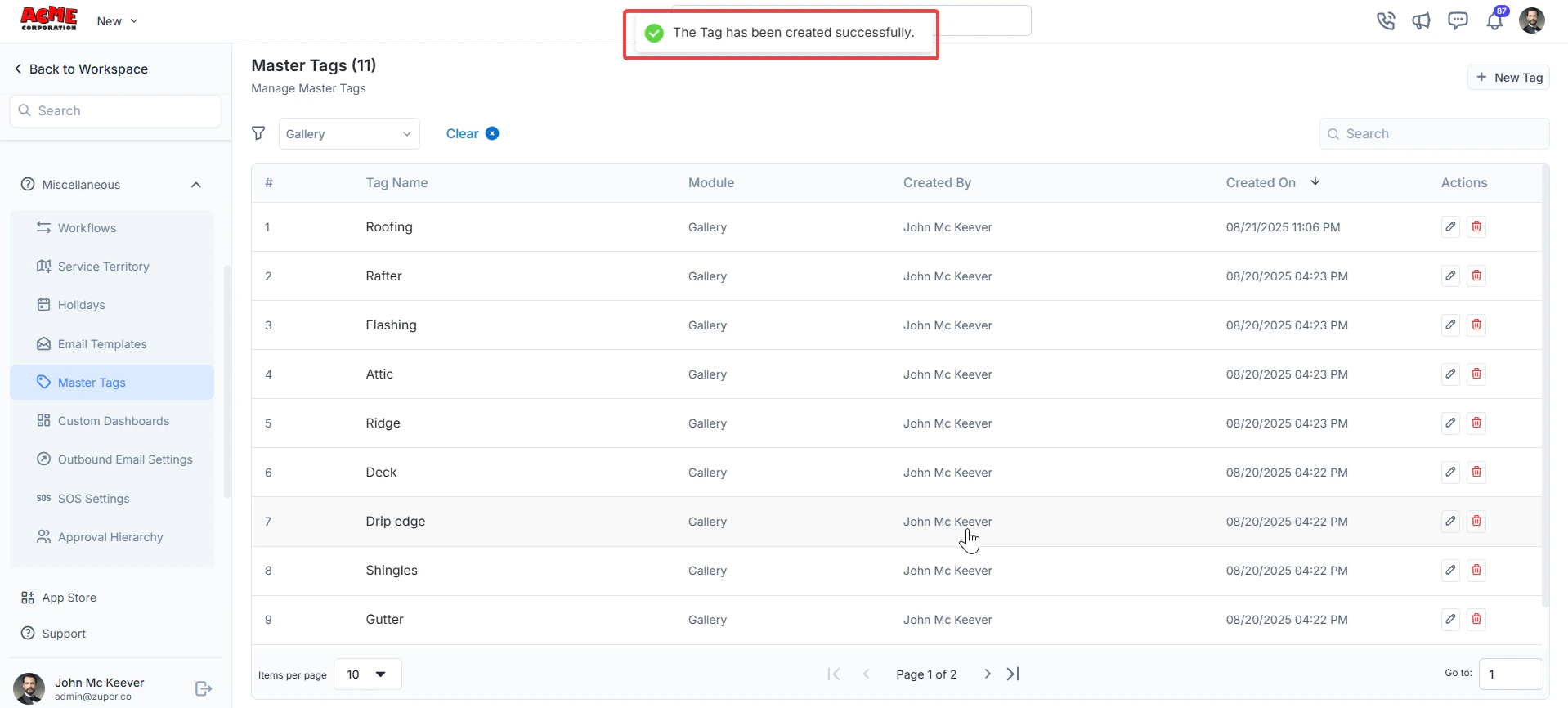Edit the Roofing tag
The image size is (1568, 708).
tap(1450, 226)
